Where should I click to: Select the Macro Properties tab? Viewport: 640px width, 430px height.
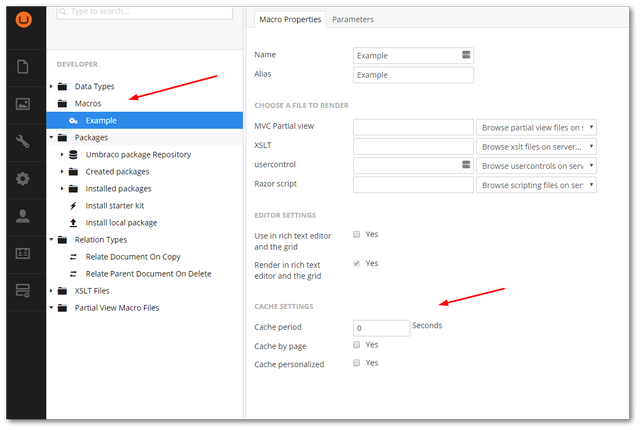(290, 20)
